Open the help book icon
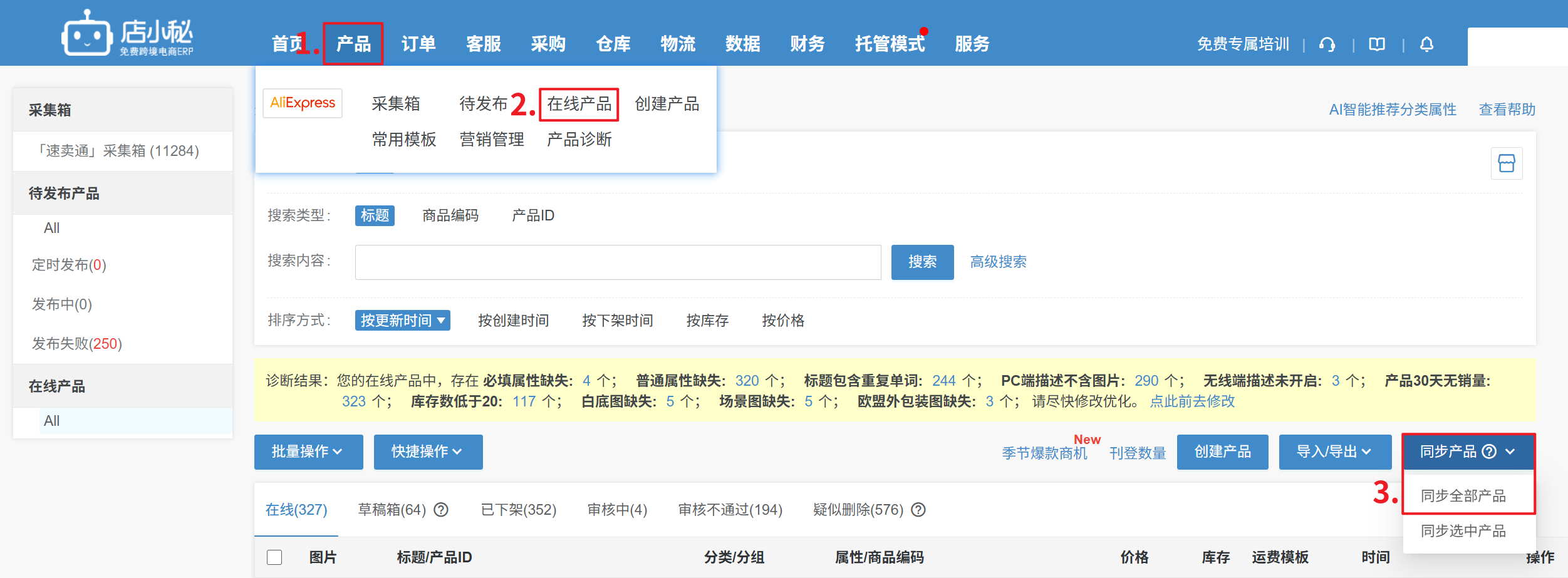The image size is (1568, 578). tap(1377, 44)
